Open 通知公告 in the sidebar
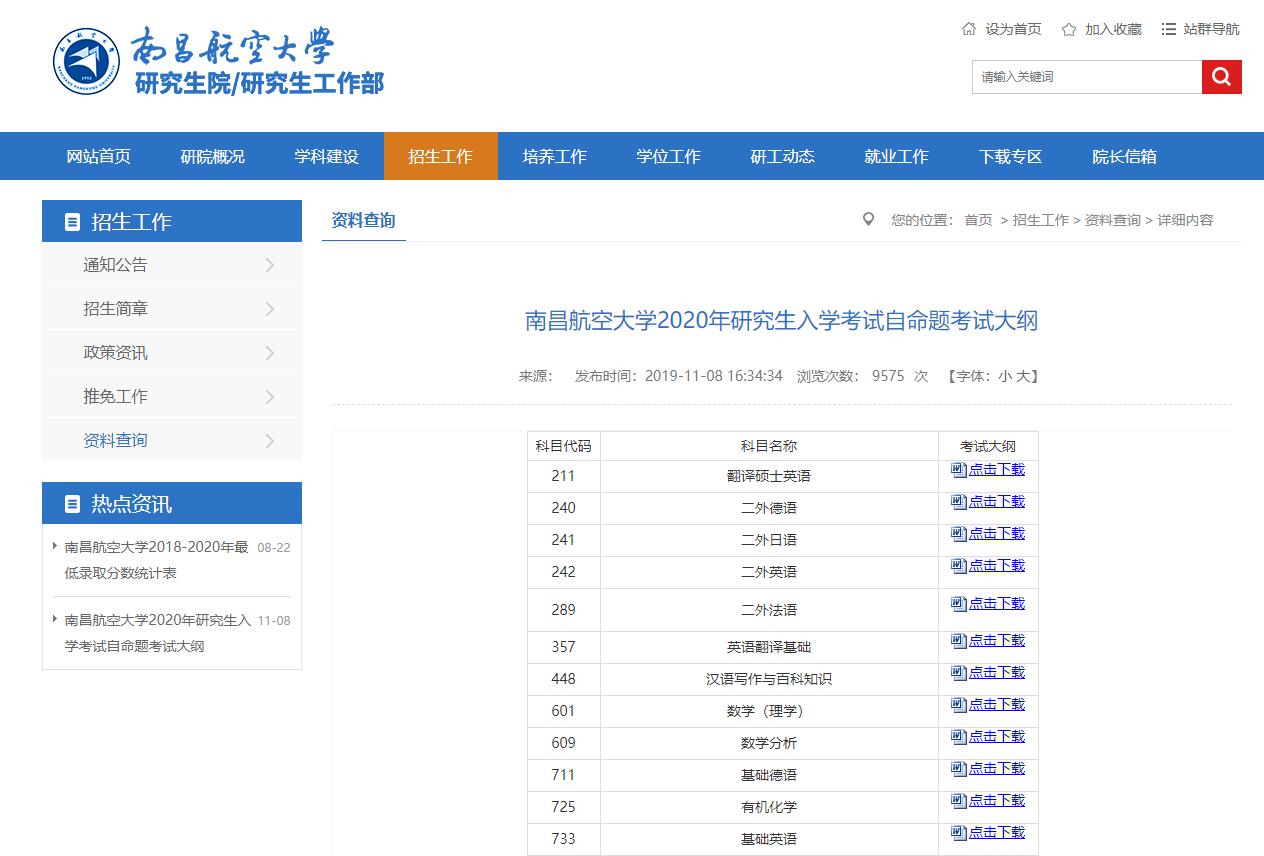Image resolution: width=1264 pixels, height=856 pixels. click(x=115, y=265)
